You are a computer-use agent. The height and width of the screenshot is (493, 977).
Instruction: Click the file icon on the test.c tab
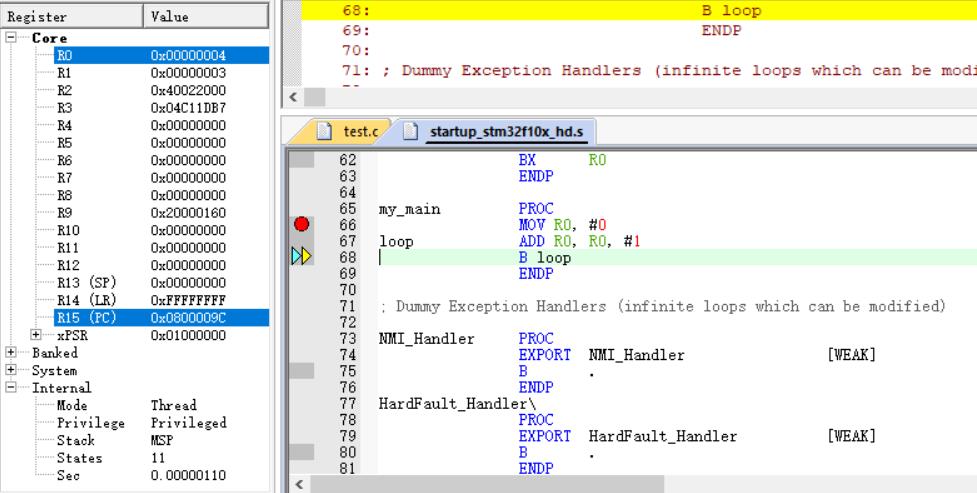(325, 131)
